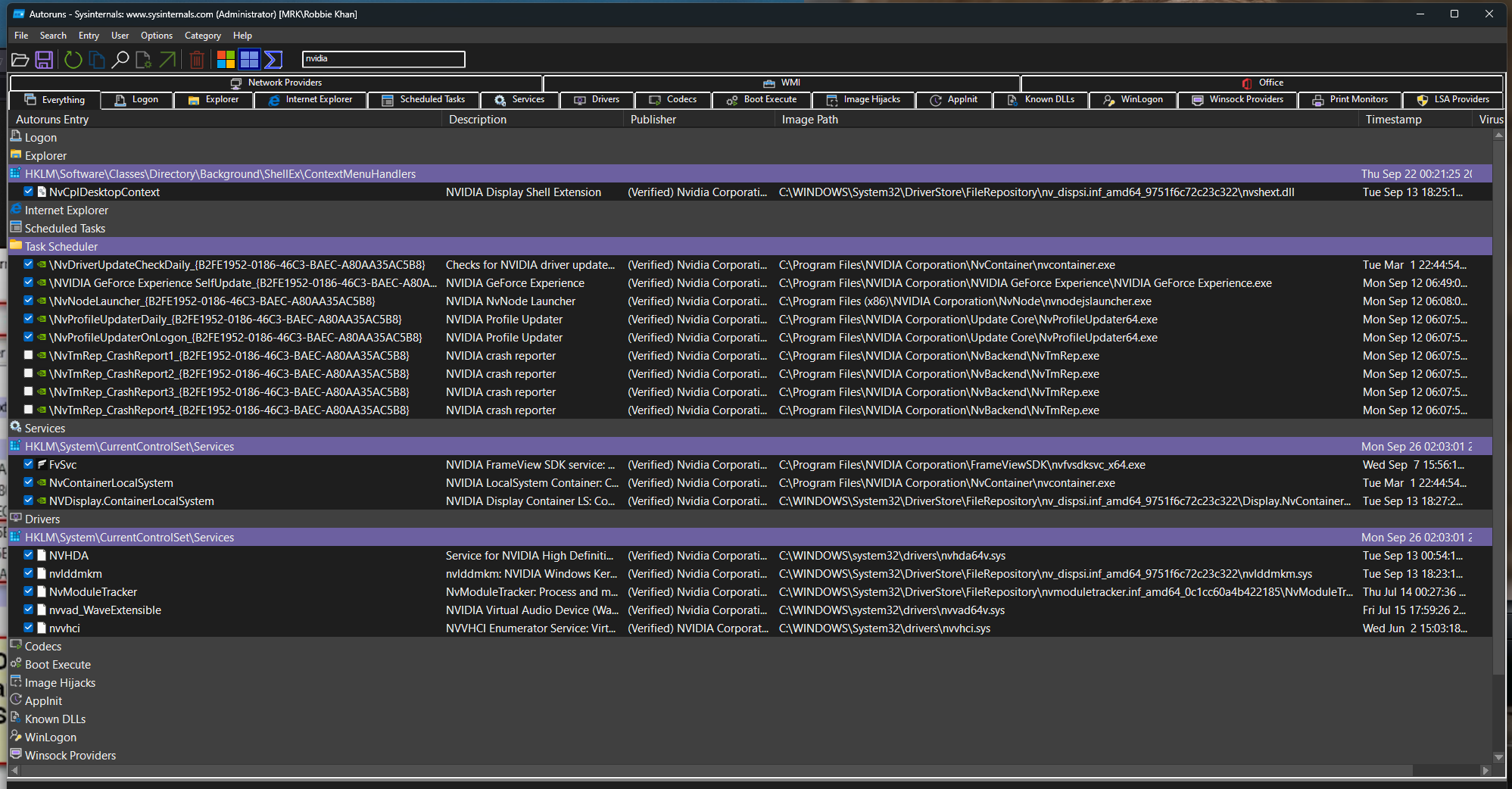Screen dimensions: 1512x789
Task: Switch to the Office tab
Action: click(1262, 83)
